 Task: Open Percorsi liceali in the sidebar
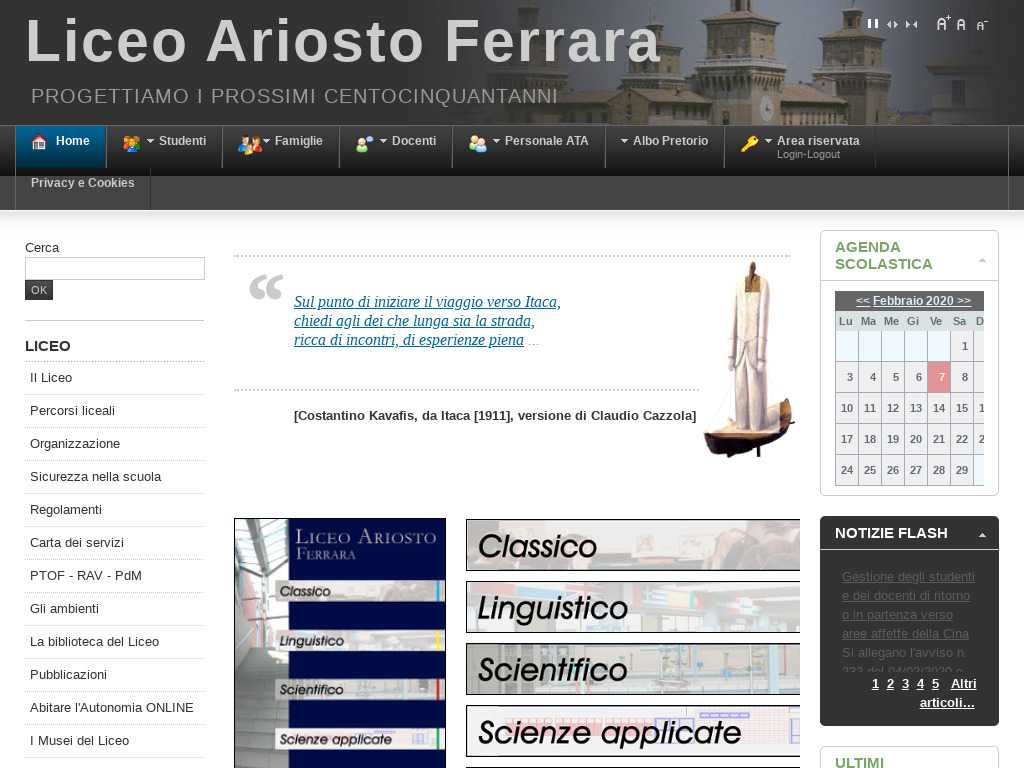coord(72,411)
